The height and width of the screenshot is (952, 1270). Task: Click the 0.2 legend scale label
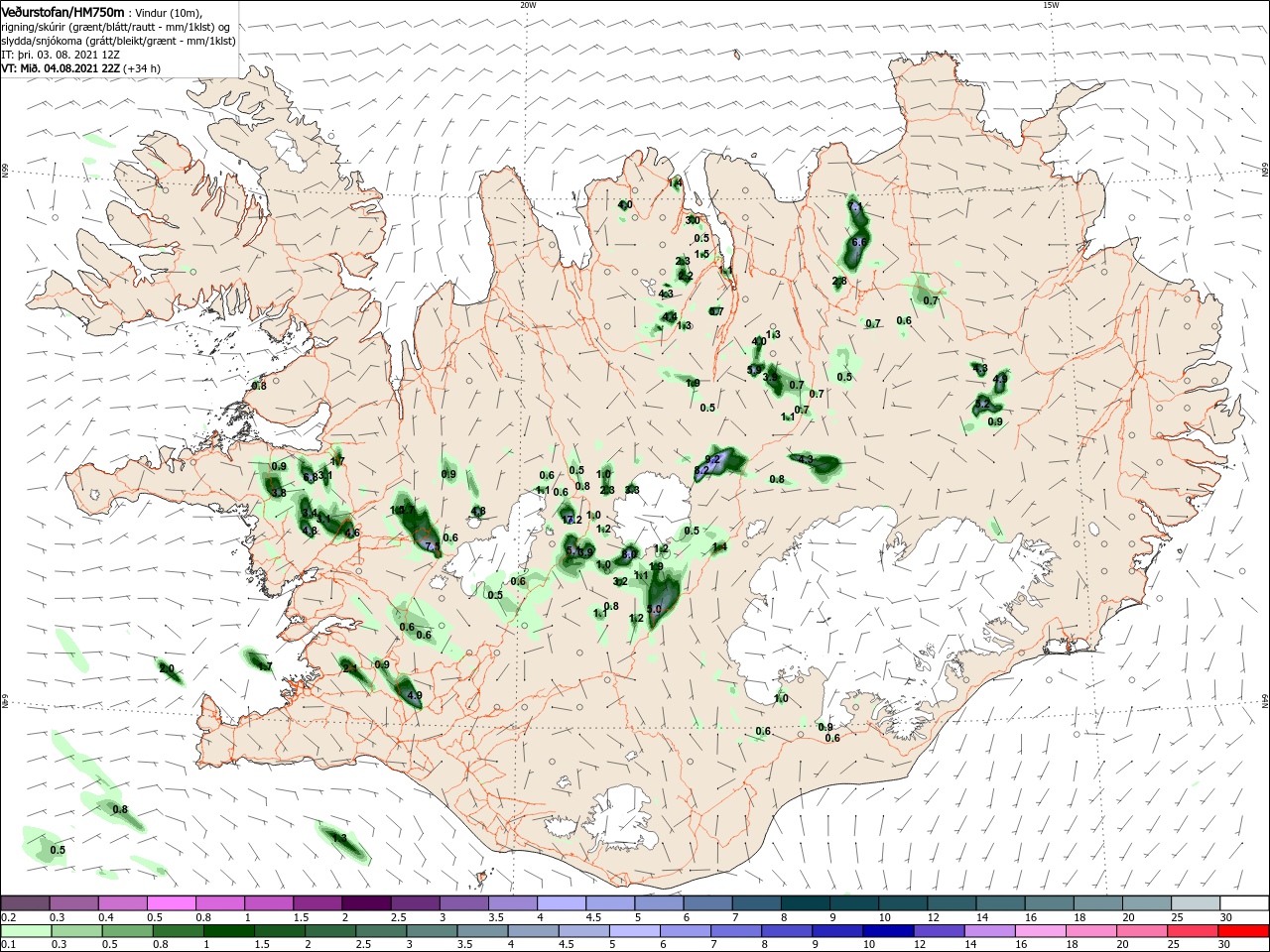pos(9,918)
